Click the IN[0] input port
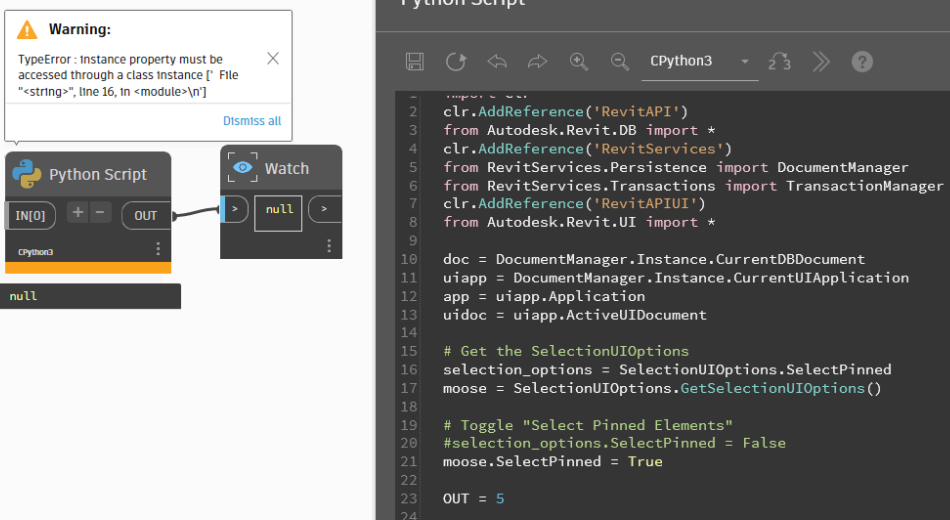 click(30, 216)
